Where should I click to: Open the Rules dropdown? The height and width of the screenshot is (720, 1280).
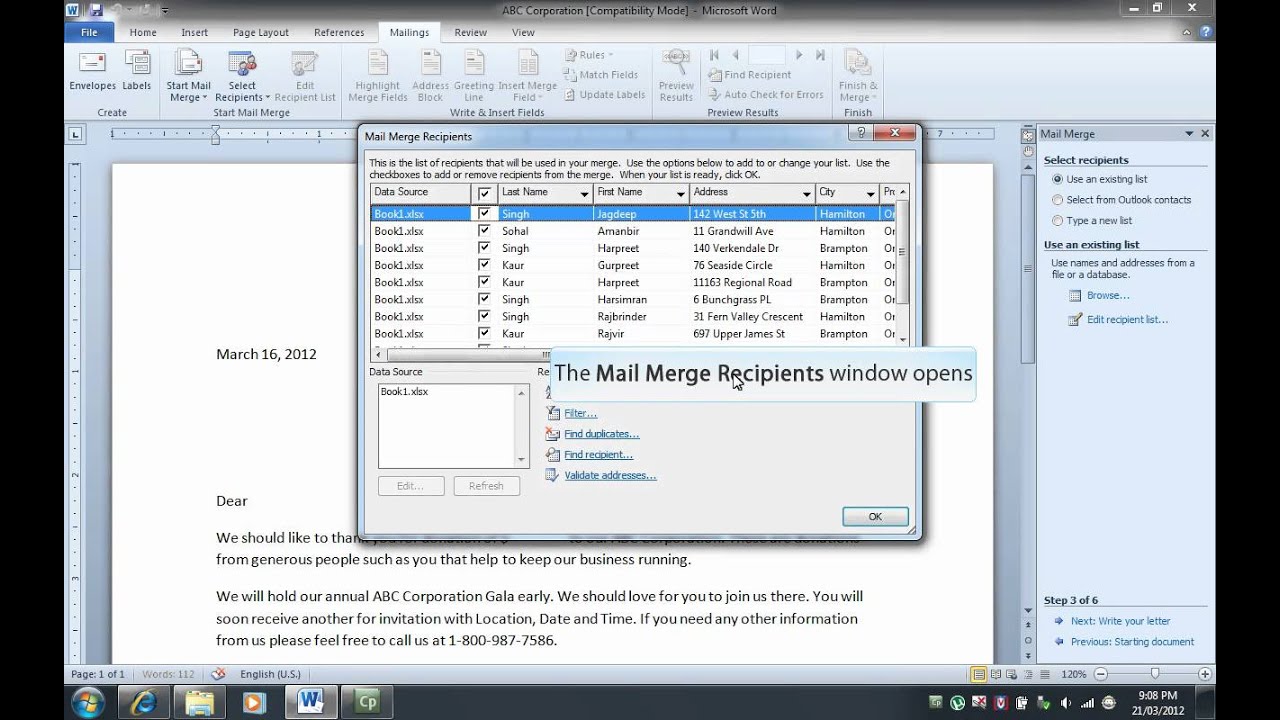[589, 55]
